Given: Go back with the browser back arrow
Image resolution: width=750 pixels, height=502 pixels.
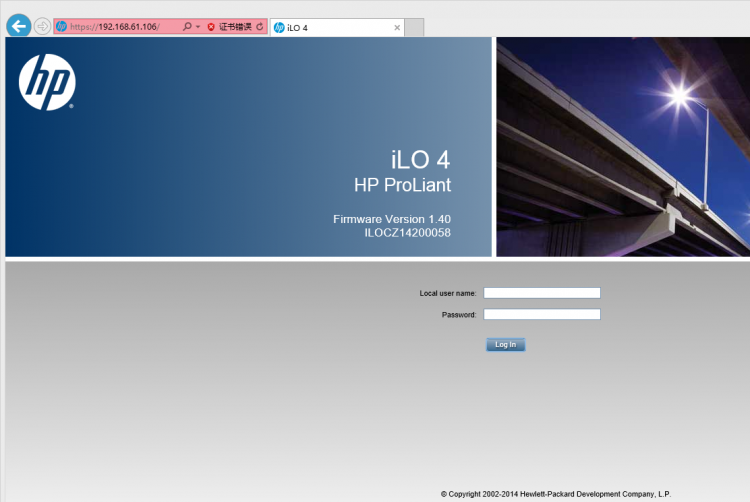Looking at the screenshot, I should click(19, 26).
